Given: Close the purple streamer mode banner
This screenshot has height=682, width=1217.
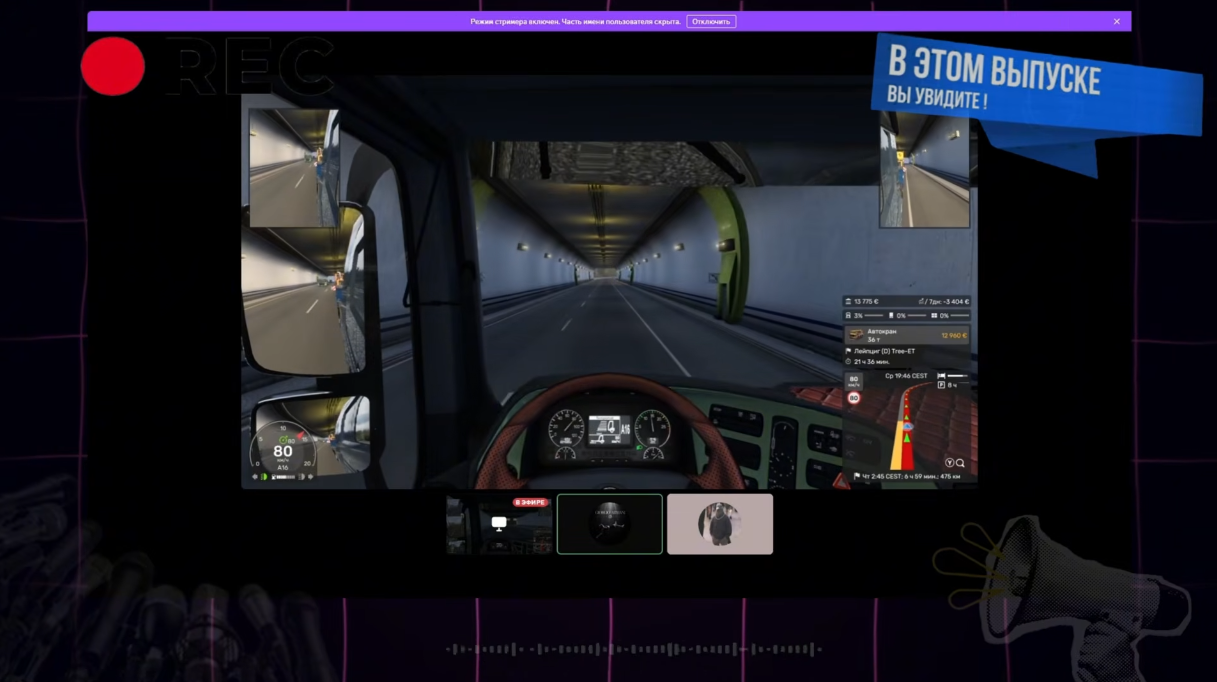Looking at the screenshot, I should point(1117,21).
